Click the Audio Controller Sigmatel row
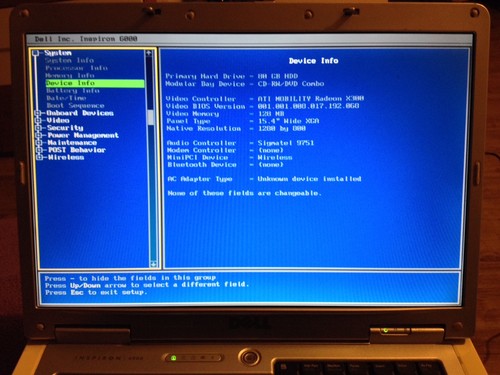The height and width of the screenshot is (375, 500). pos(240,143)
